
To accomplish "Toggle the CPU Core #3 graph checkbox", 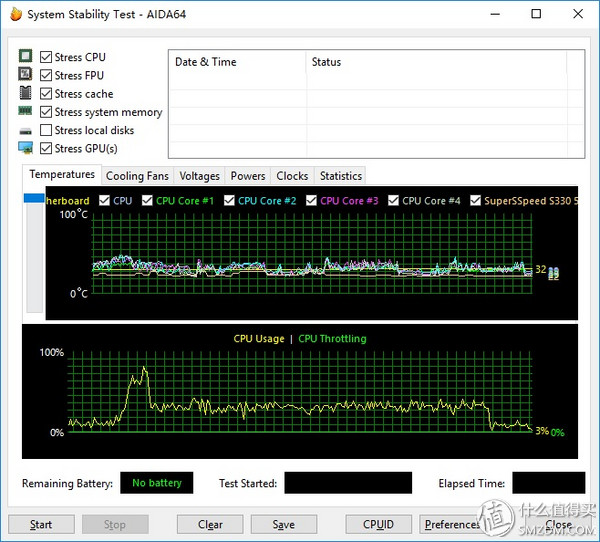I will pos(311,200).
